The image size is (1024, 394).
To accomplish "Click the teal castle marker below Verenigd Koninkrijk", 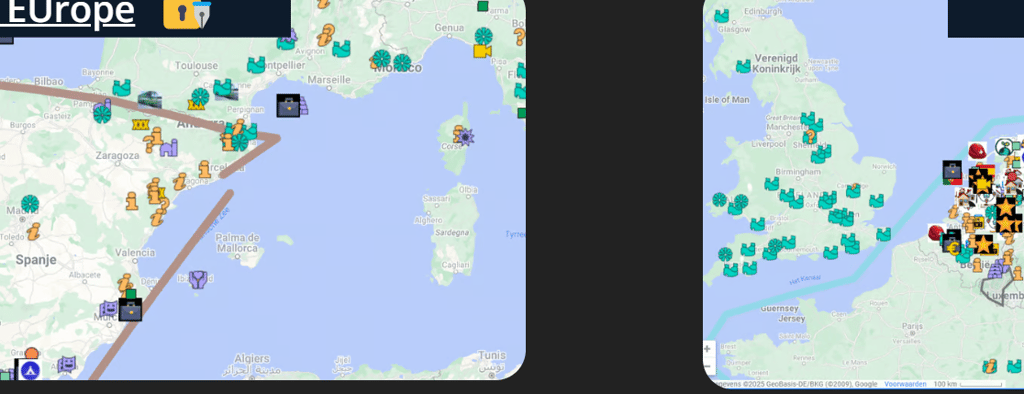I will (x=743, y=66).
